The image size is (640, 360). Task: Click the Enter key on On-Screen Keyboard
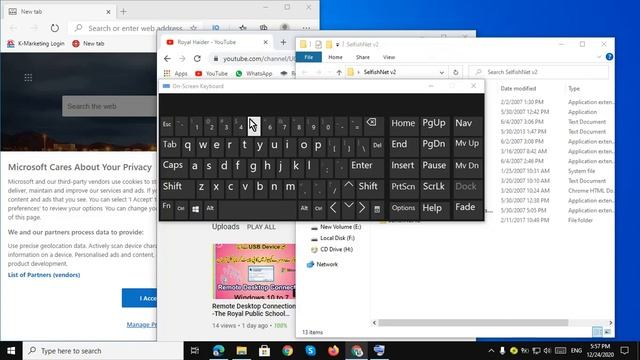point(366,166)
